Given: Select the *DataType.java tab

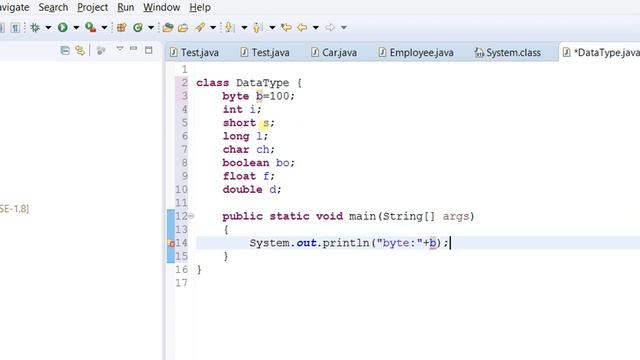Looking at the screenshot, I should point(601,53).
